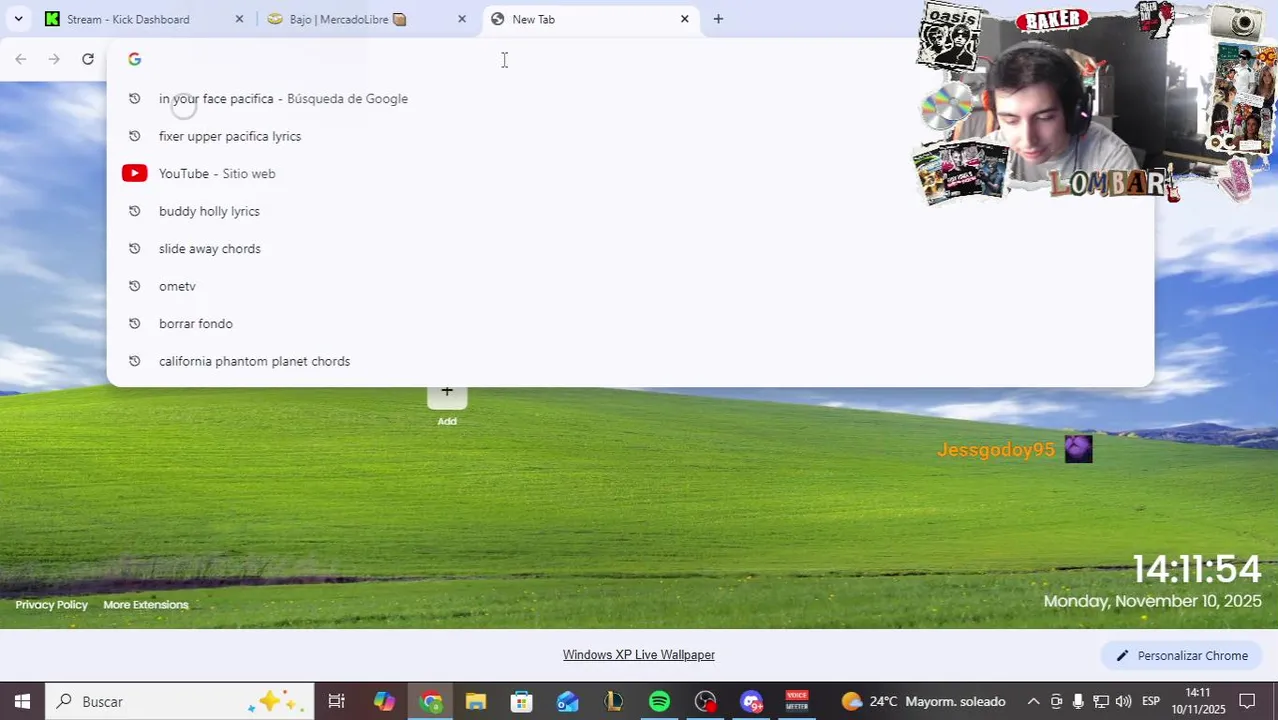The width and height of the screenshot is (1278, 720).
Task: Open network settings tray icon
Action: [1101, 702]
